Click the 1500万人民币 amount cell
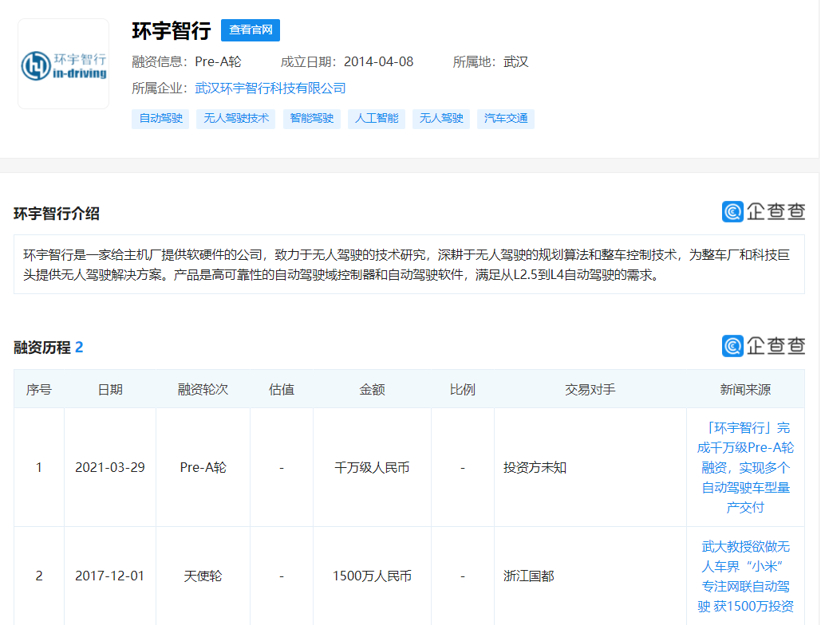 372,576
